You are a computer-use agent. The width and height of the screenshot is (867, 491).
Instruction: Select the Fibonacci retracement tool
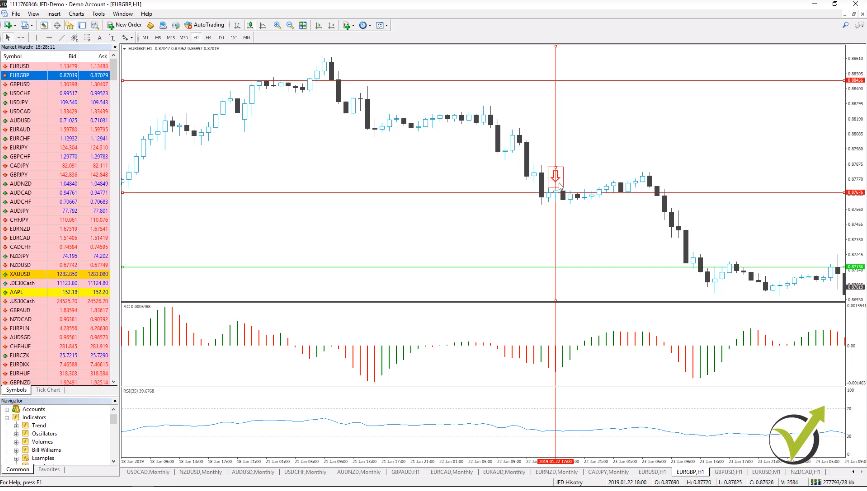point(87,38)
